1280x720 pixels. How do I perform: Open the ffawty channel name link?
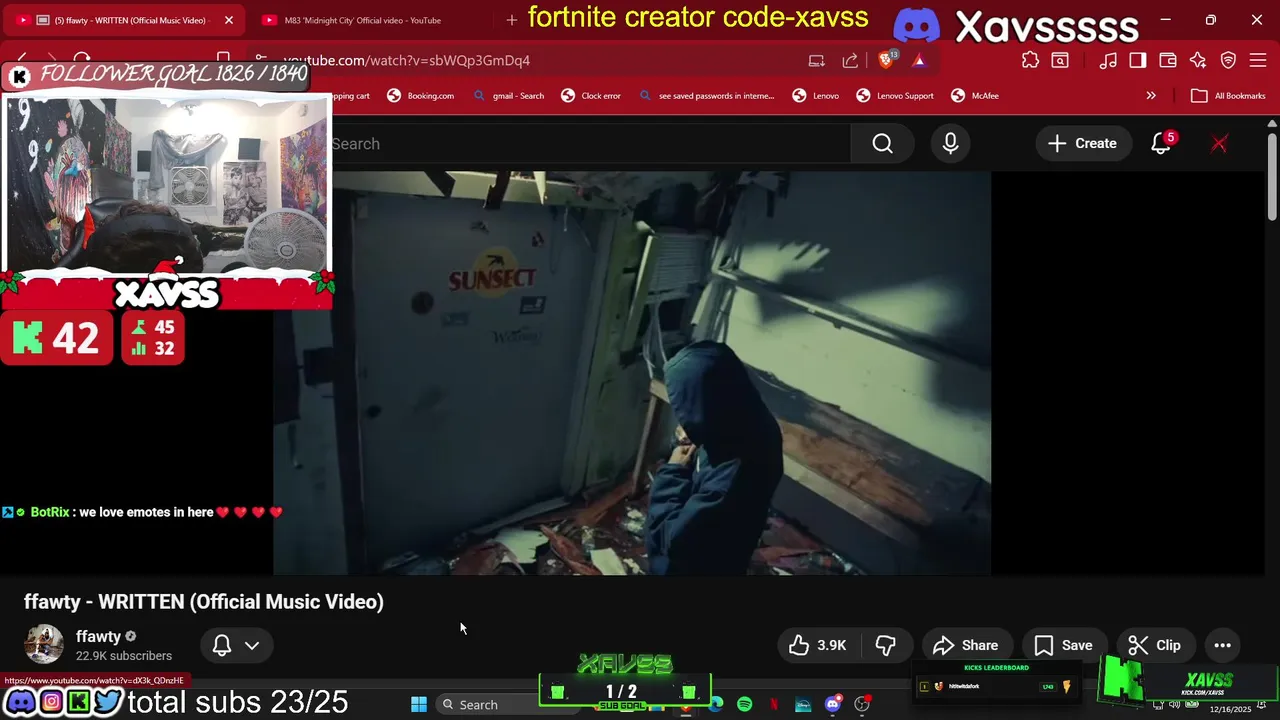pos(98,637)
